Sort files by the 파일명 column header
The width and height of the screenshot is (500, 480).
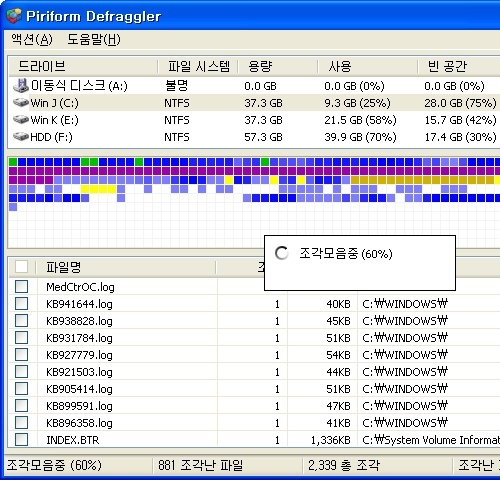coord(127,267)
